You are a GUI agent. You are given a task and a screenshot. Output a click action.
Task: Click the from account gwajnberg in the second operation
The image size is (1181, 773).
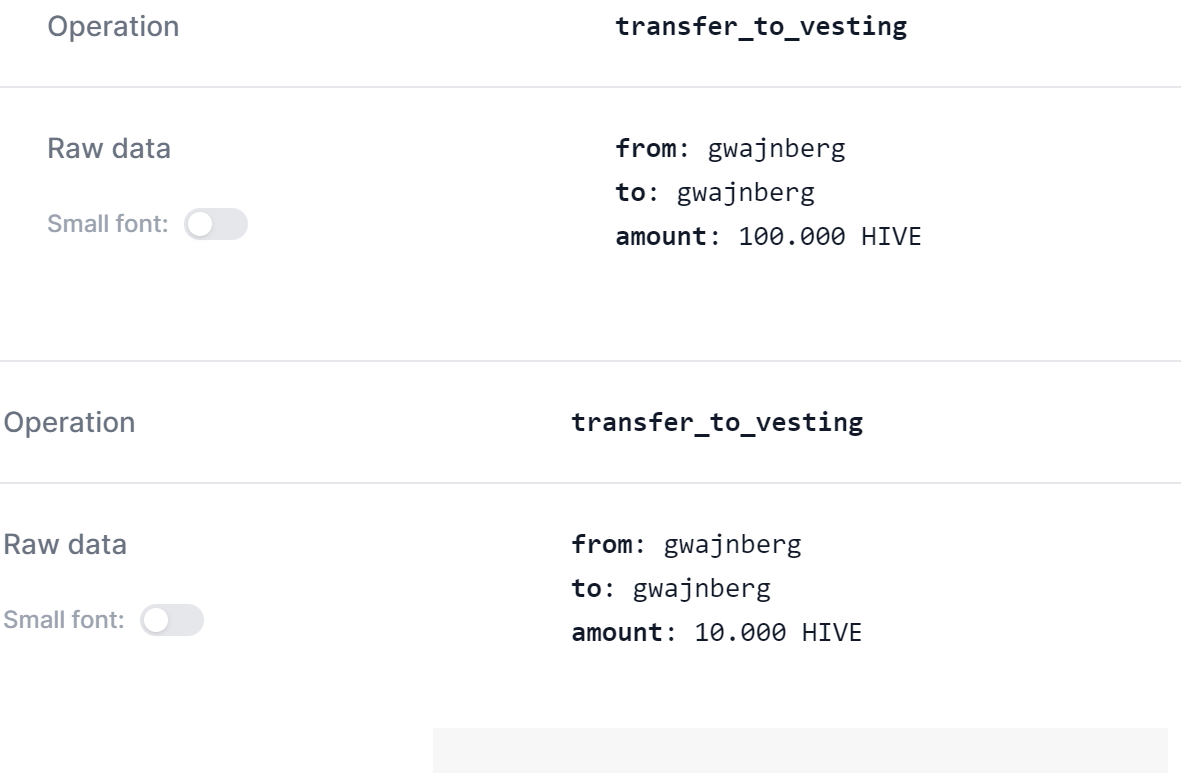[x=732, y=545]
